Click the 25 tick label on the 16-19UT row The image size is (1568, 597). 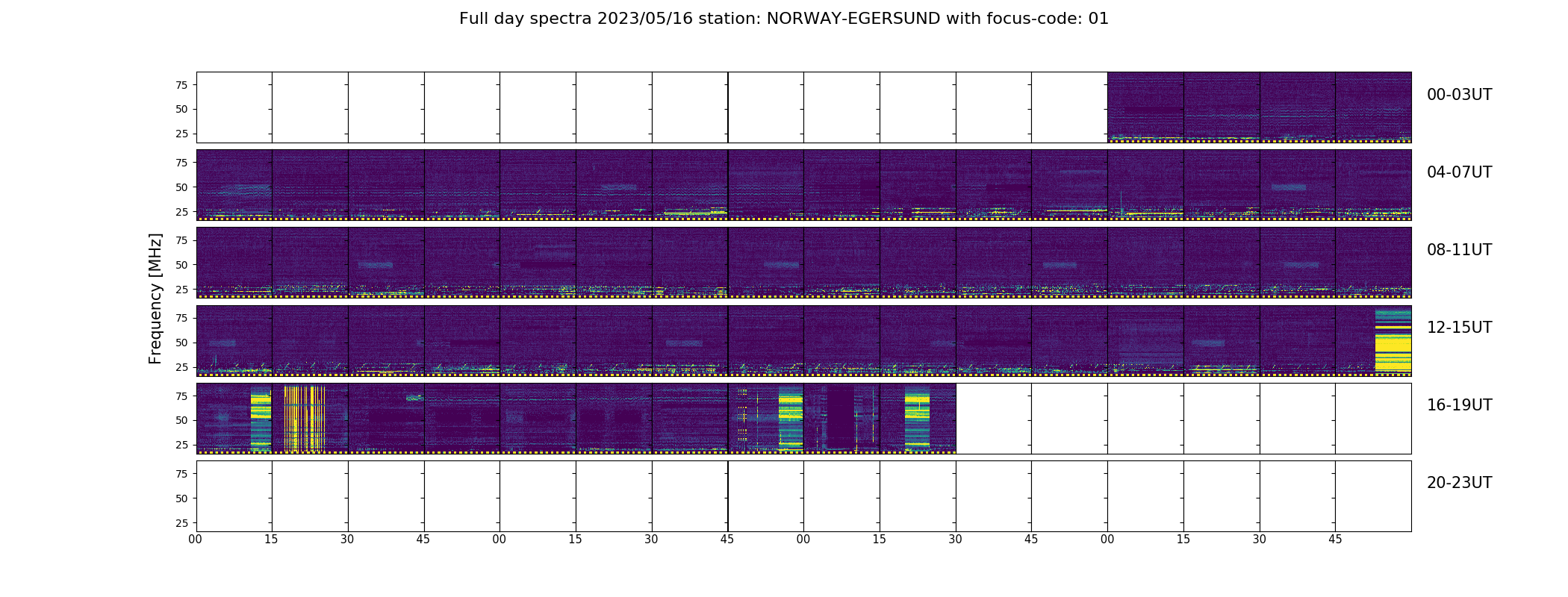tap(181, 445)
